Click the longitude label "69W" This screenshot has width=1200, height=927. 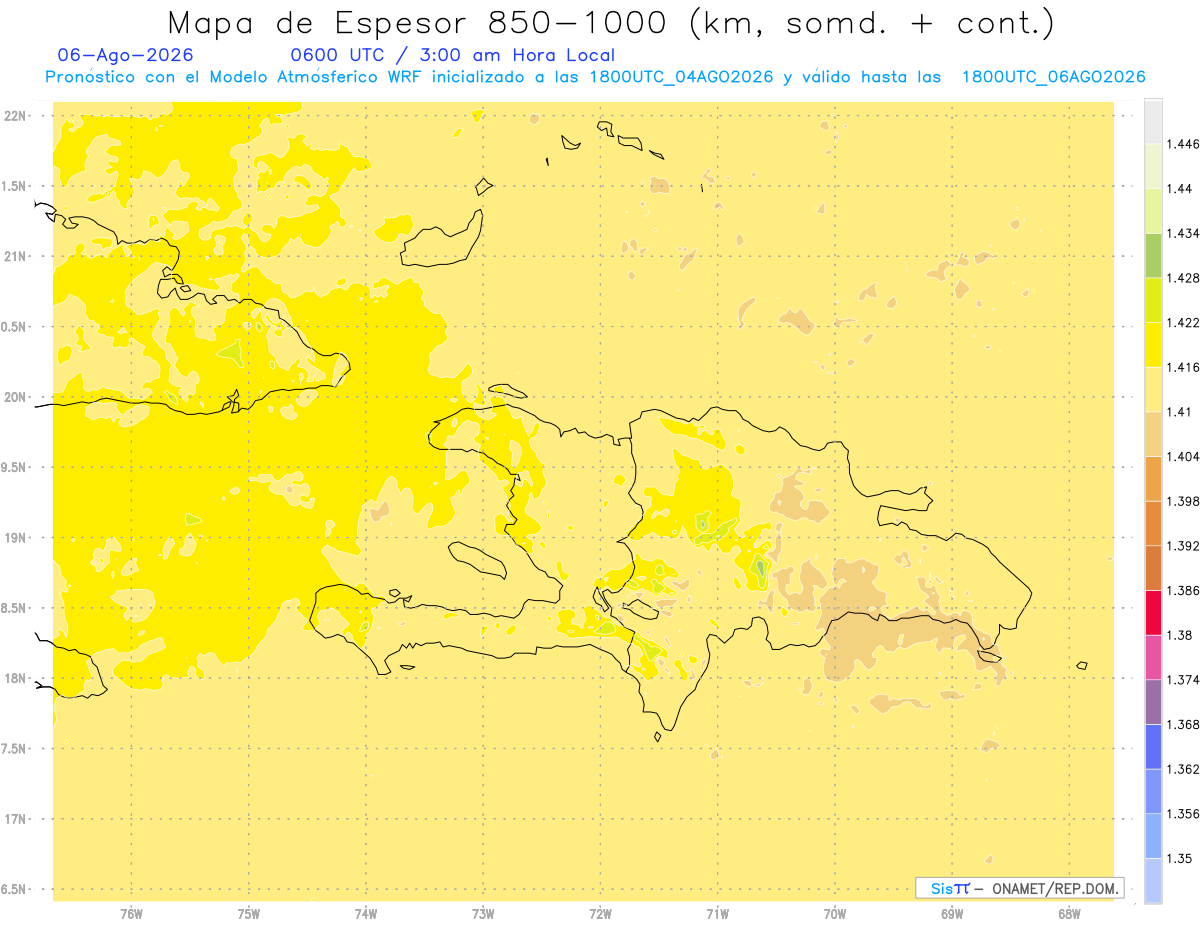pyautogui.click(x=952, y=914)
